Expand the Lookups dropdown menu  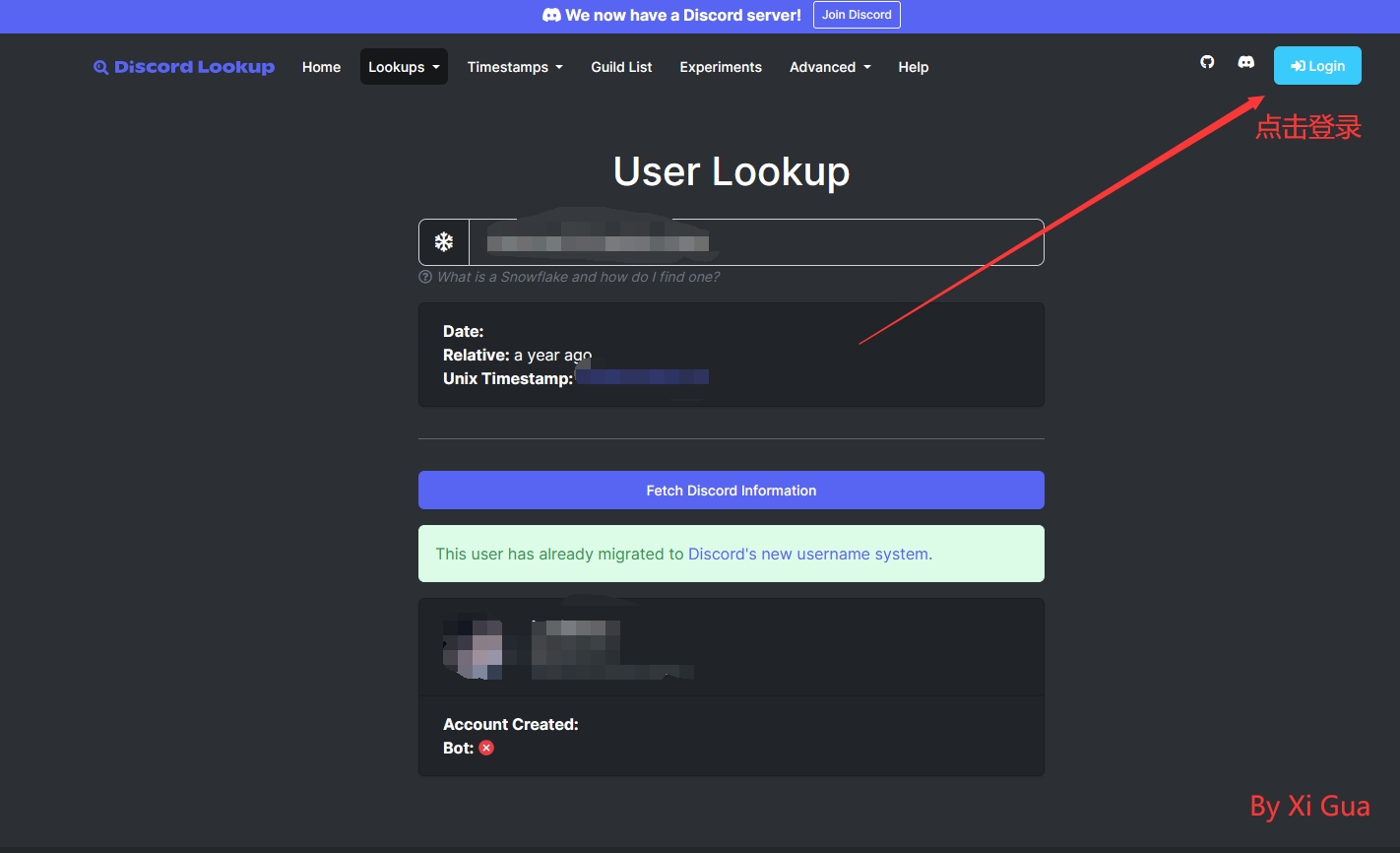click(x=404, y=67)
